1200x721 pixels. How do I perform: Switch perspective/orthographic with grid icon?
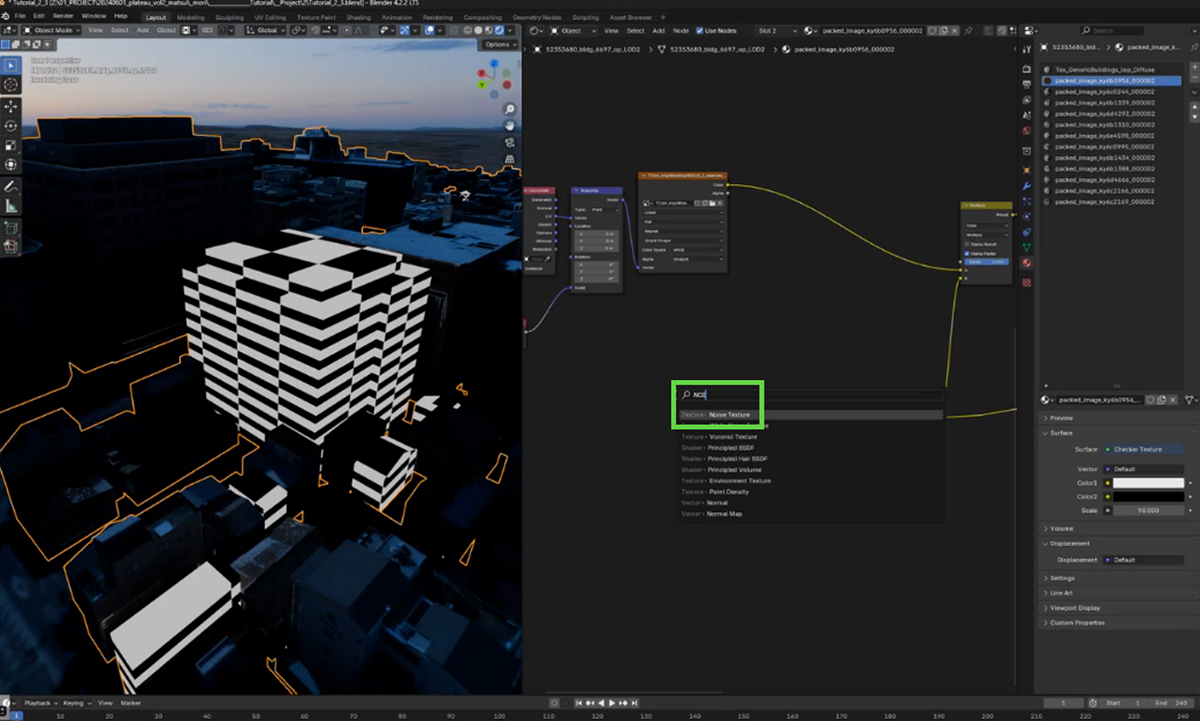click(x=510, y=159)
